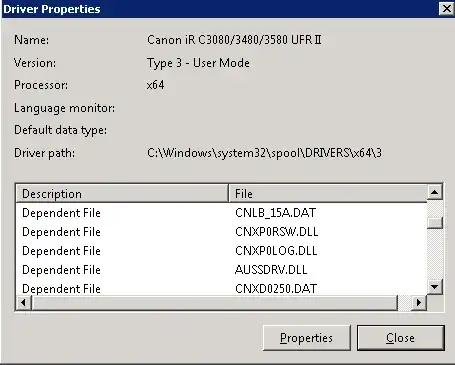Click Dependent File beside AUSSDRV.DLL

click(61, 270)
